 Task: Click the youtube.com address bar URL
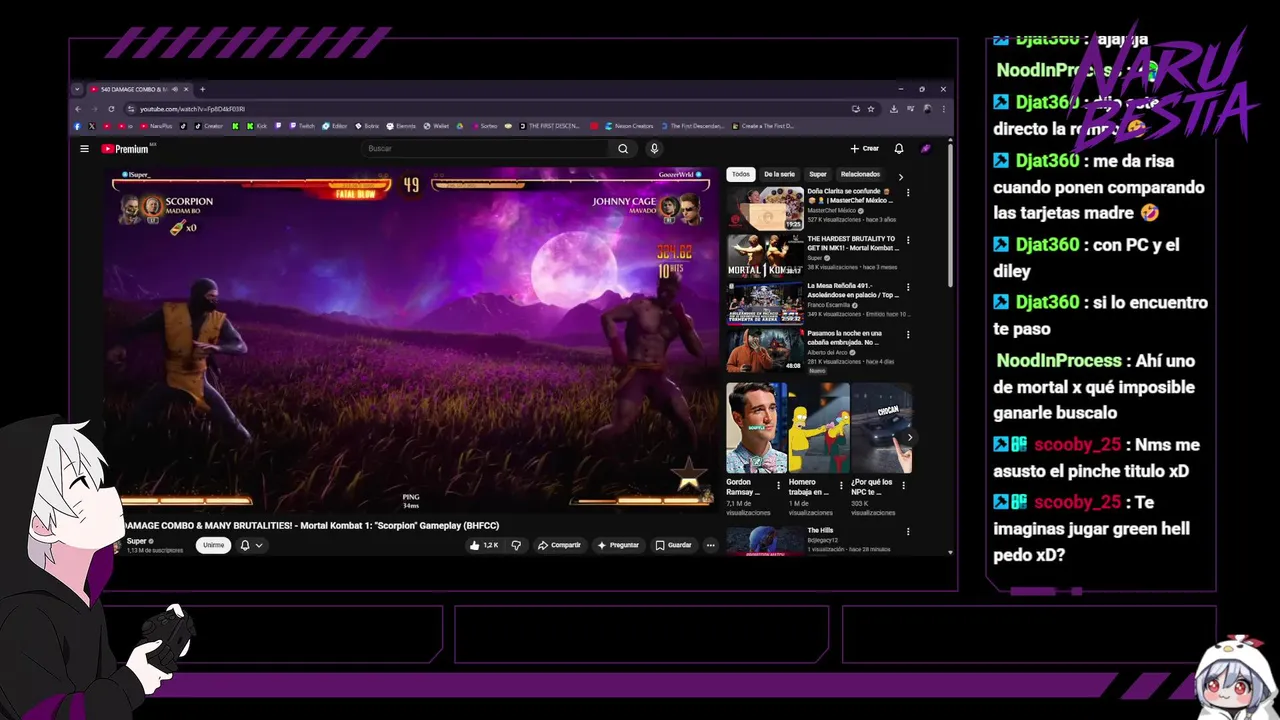[192, 109]
